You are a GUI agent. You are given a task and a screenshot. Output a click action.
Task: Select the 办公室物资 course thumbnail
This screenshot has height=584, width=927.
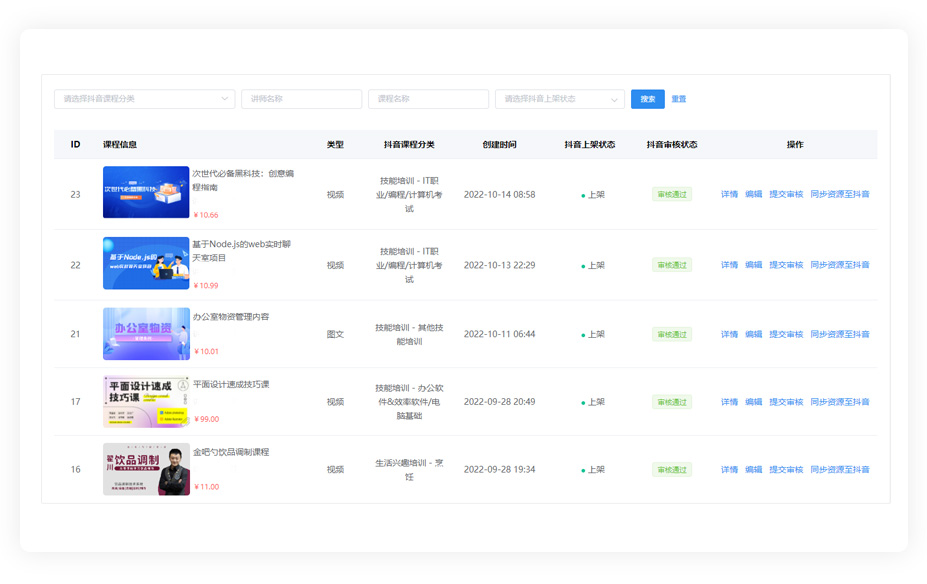[146, 333]
